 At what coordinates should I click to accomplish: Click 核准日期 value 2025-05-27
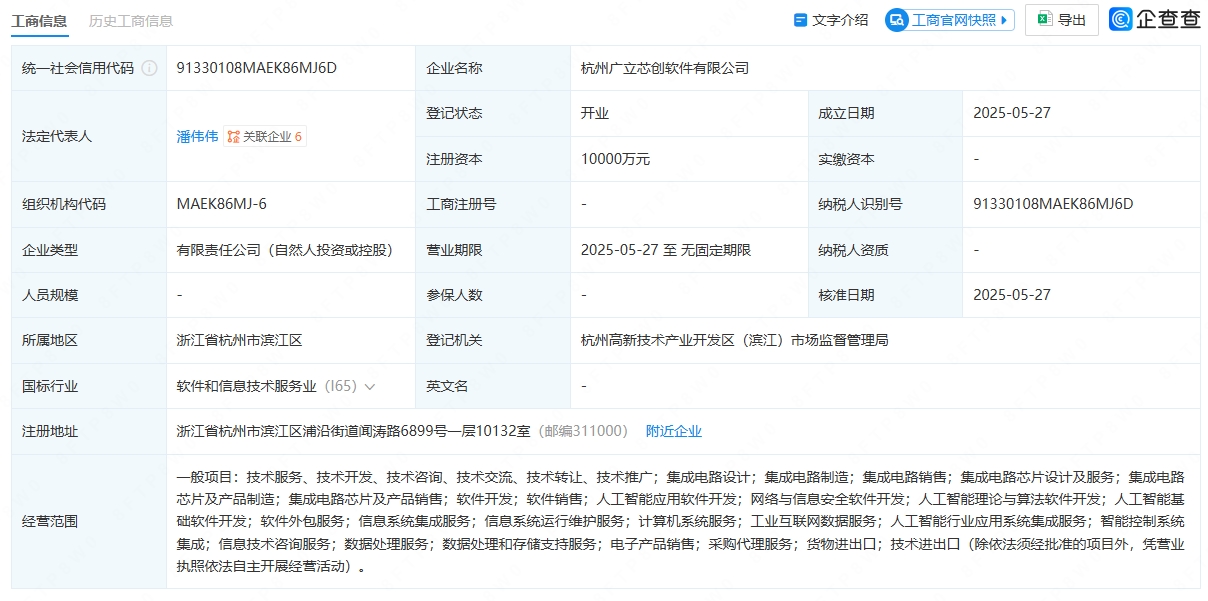tap(1012, 295)
